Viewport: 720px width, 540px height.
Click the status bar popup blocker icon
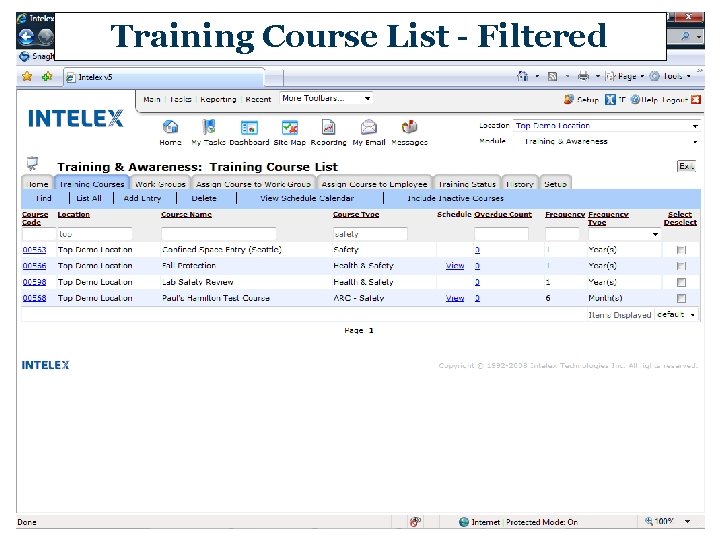point(415,522)
